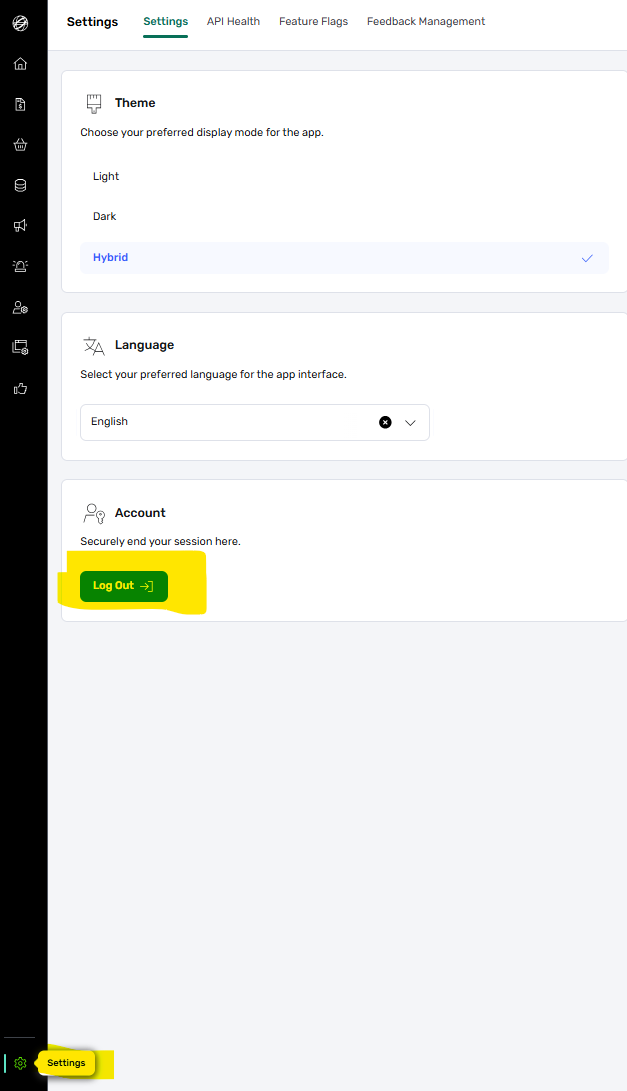Open the database icon in the sidebar
The width and height of the screenshot is (627, 1091).
(20, 185)
